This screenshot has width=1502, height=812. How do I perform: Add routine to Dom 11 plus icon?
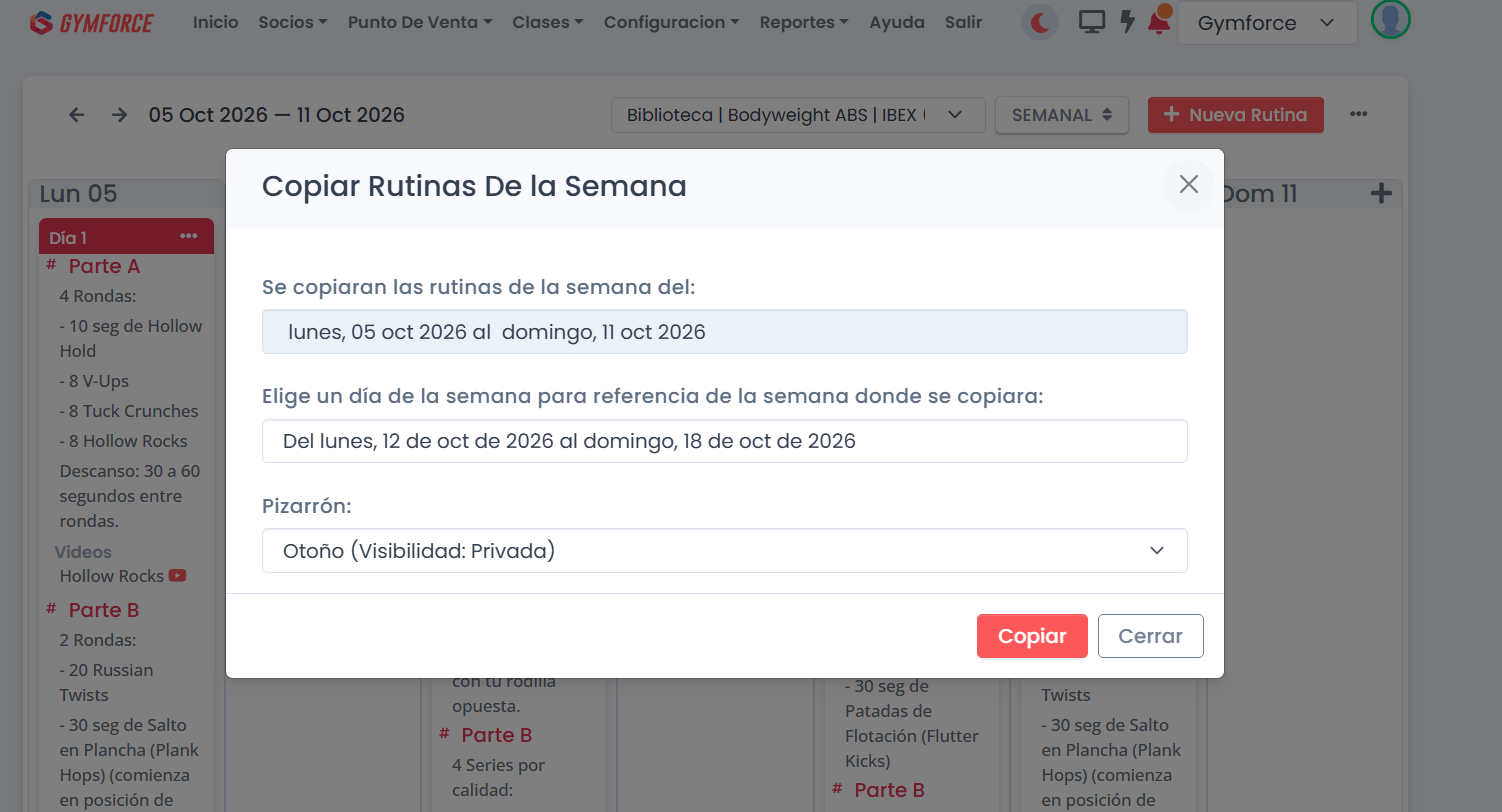1381,194
